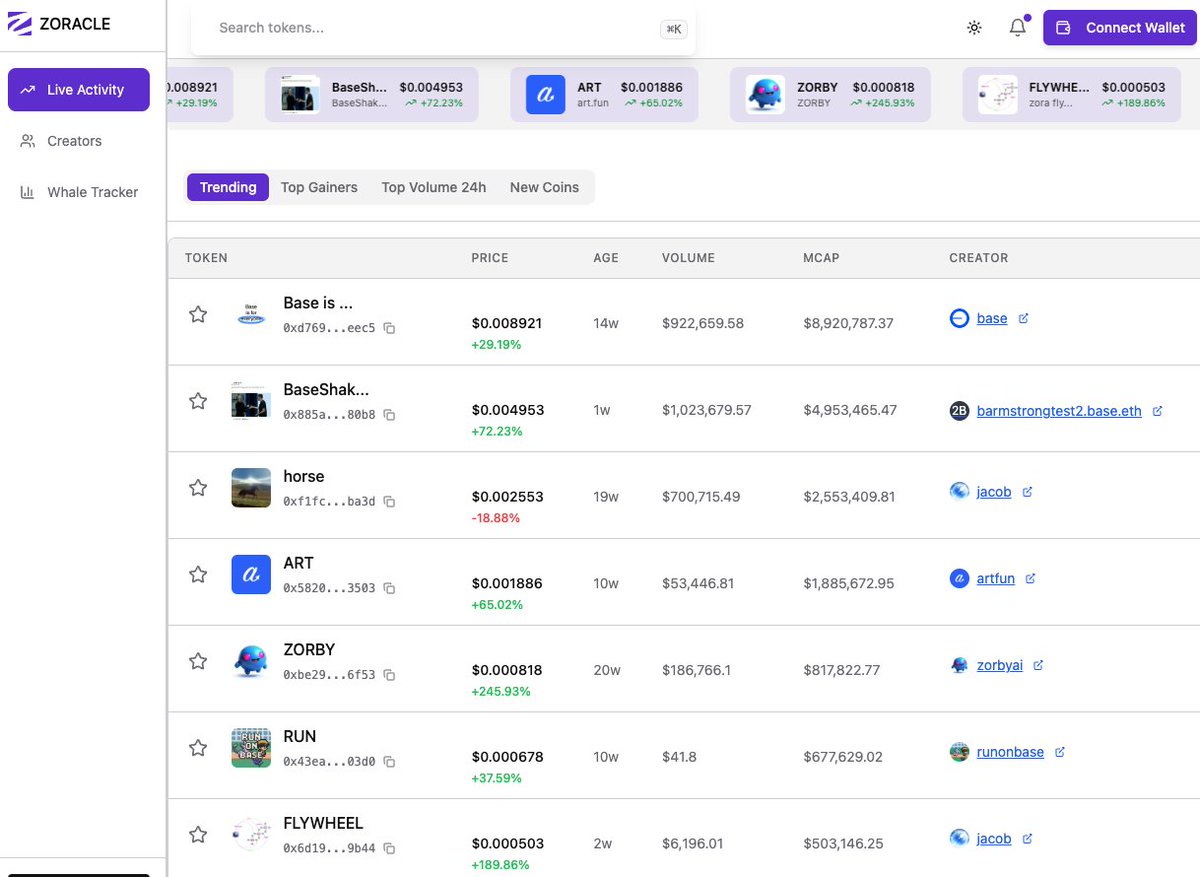Viewport: 1200px width, 877px height.
Task: Star the BaseShak... token row
Action: (198, 401)
